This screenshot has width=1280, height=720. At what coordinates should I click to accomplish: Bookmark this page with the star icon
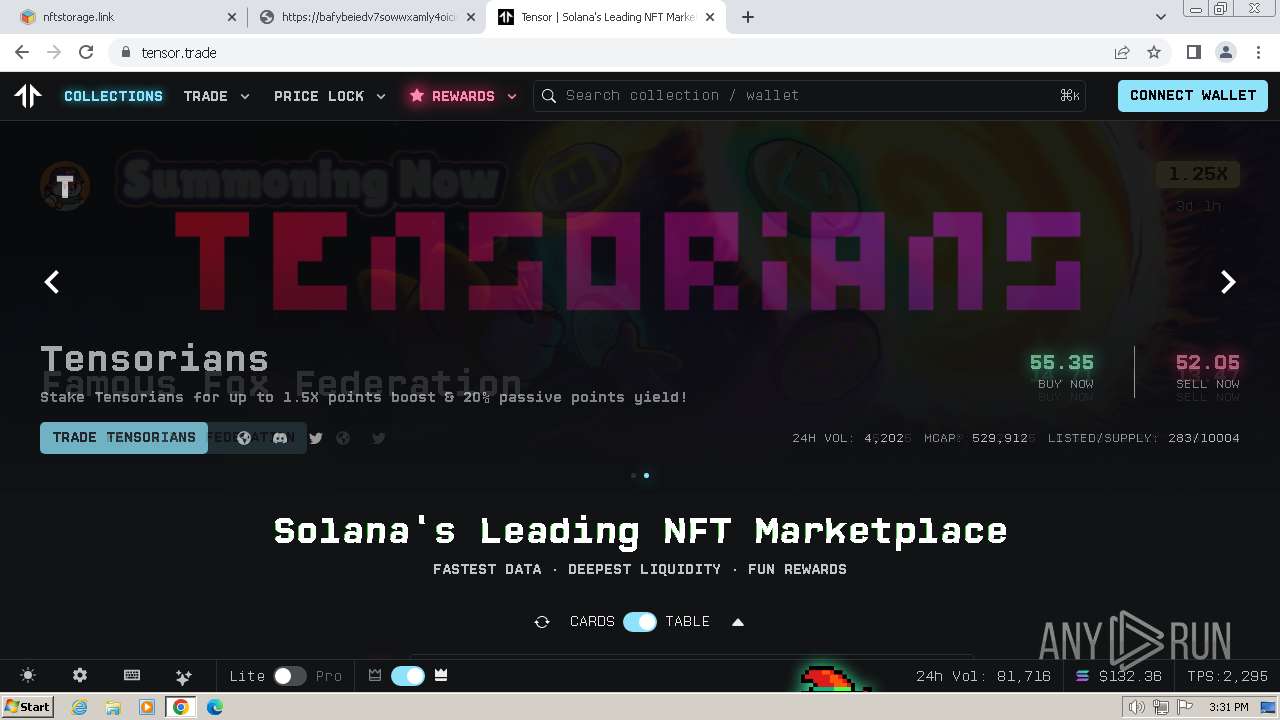coord(1154,52)
